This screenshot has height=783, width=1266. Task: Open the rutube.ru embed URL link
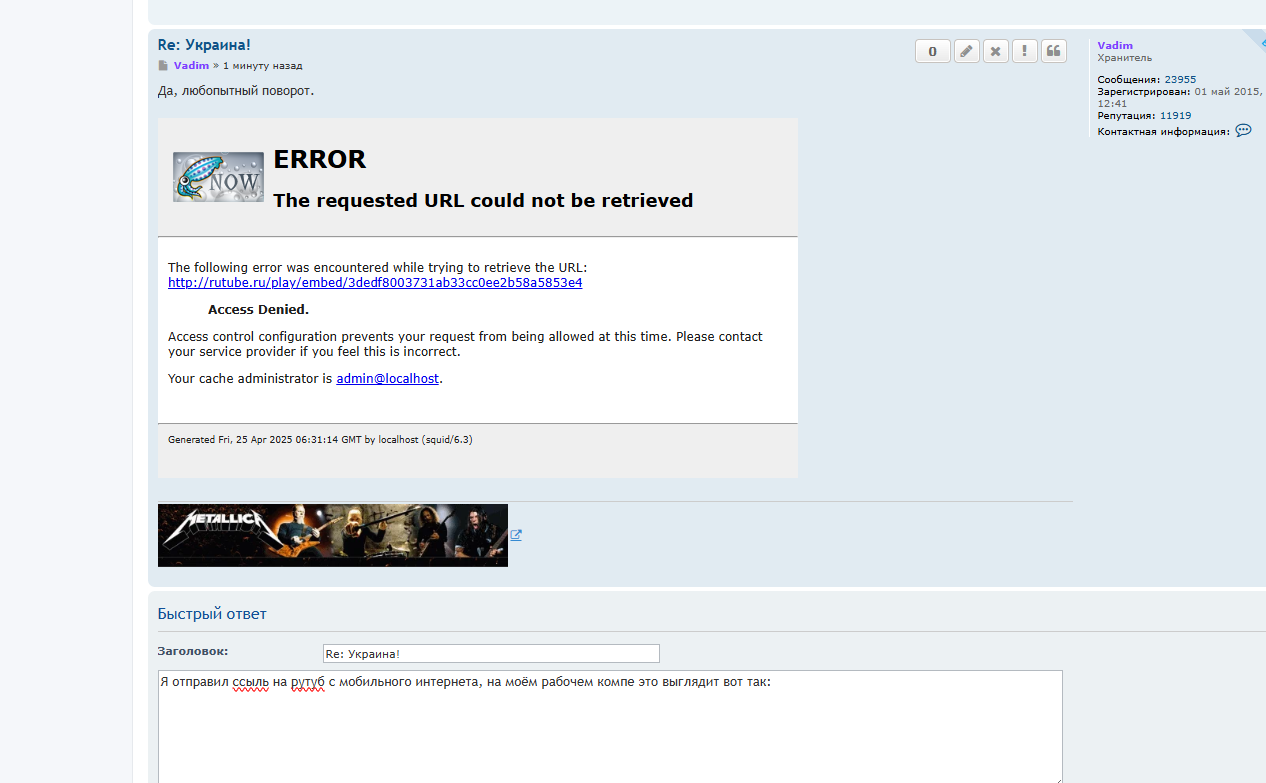pyautogui.click(x=375, y=283)
